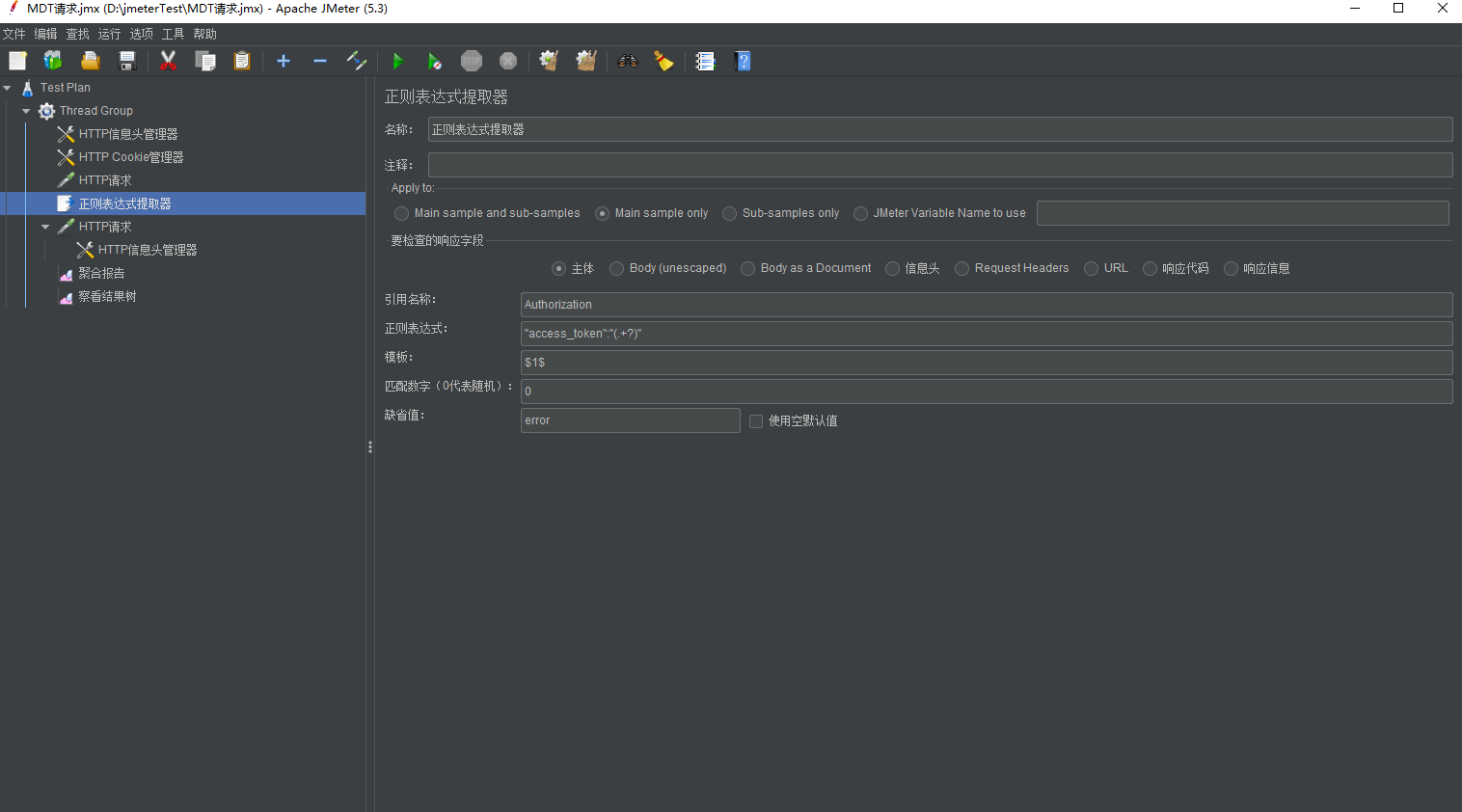The width and height of the screenshot is (1462, 812).
Task: Click the Reset search icon
Action: pos(664,61)
